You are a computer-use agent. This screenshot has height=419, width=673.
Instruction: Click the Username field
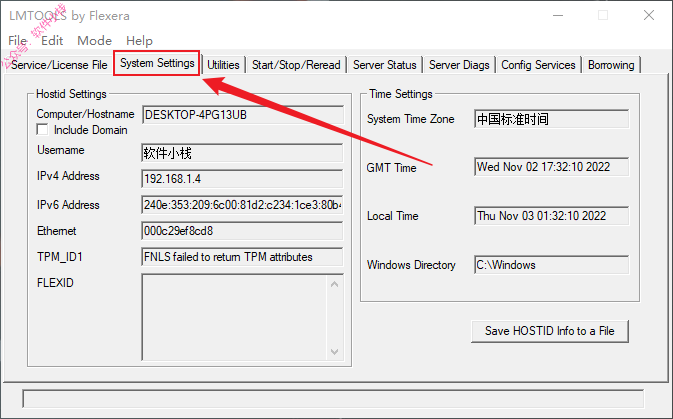tap(243, 153)
